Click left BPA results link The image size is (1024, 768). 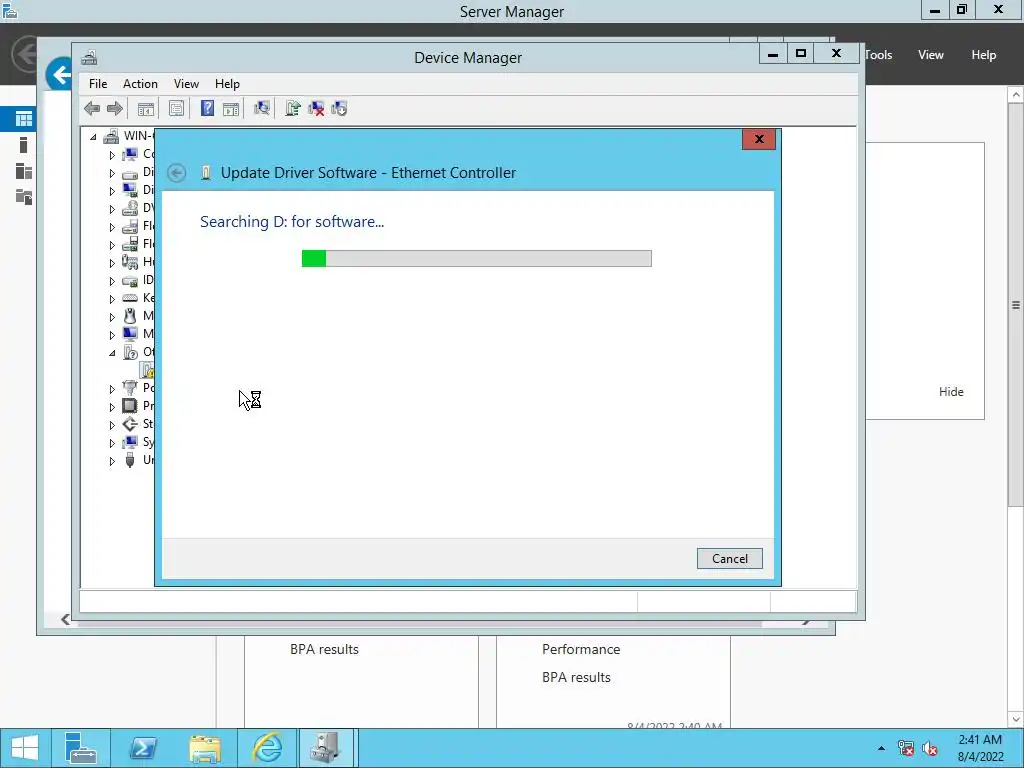325,649
